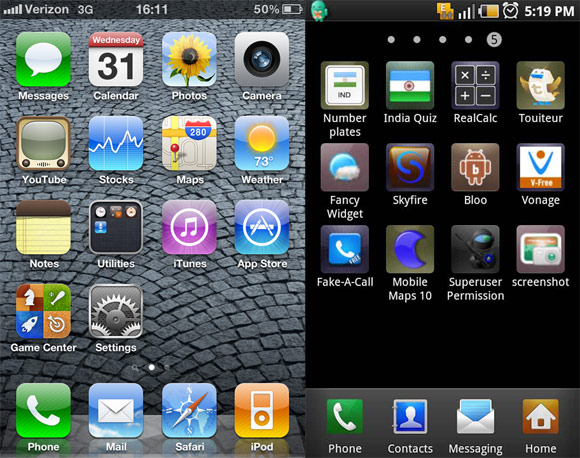Screen dimensions: 580x458
Task: Launch the India Quiz app
Action: (410, 85)
